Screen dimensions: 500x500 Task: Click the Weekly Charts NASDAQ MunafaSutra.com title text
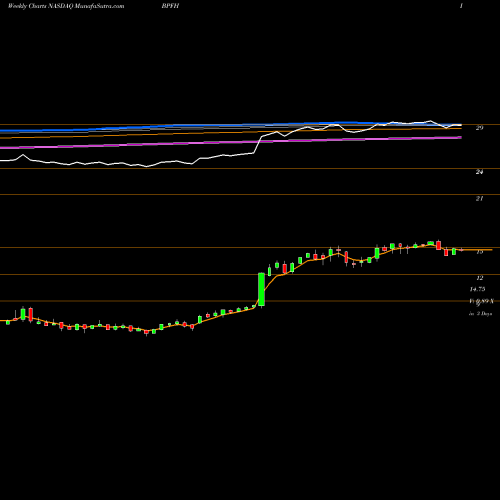pos(66,6)
